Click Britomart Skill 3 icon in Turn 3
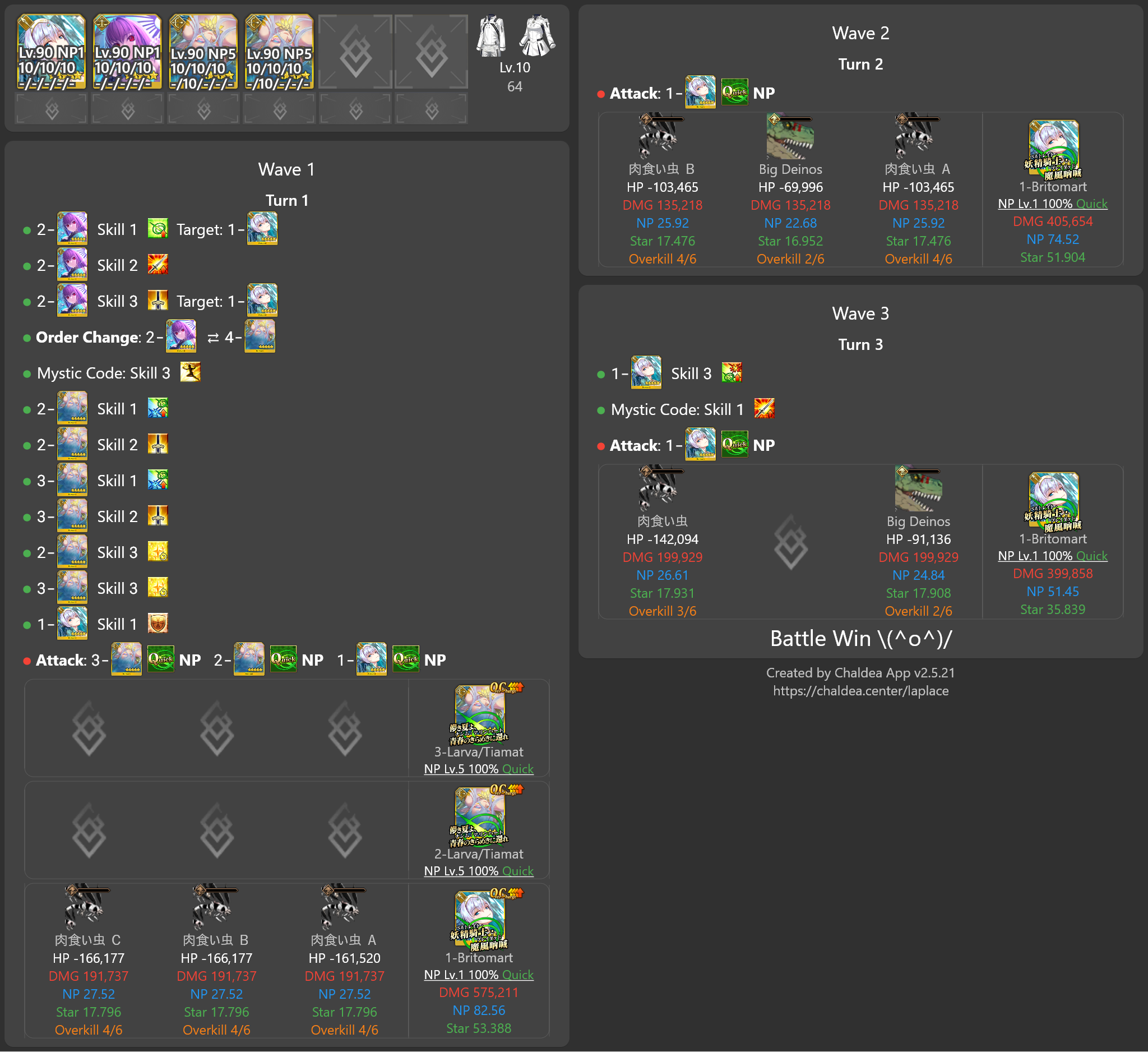 click(731, 372)
